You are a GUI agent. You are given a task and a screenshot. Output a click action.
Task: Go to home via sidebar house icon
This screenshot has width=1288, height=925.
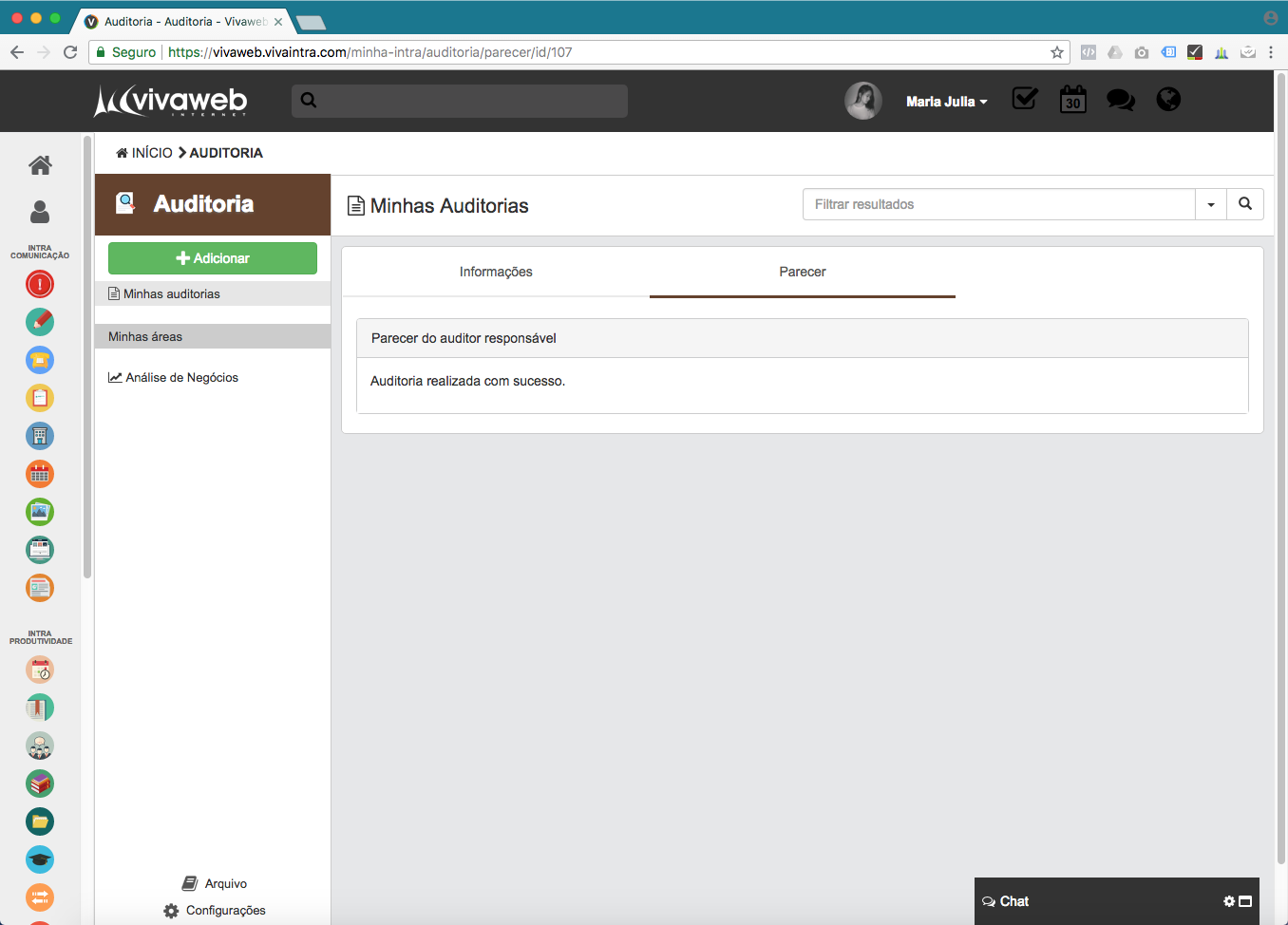pyautogui.click(x=40, y=165)
